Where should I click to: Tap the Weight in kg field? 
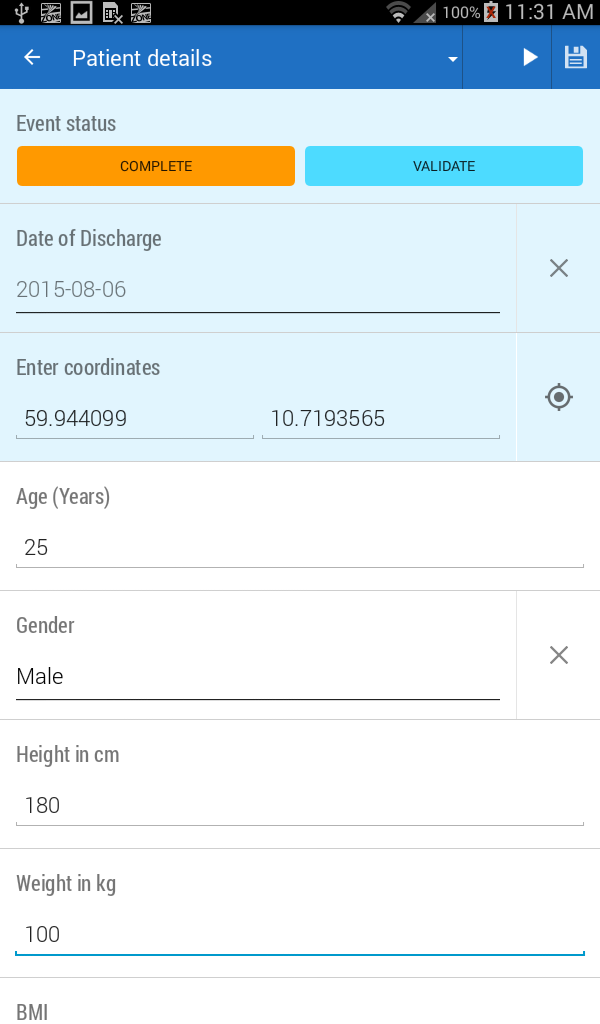299,935
